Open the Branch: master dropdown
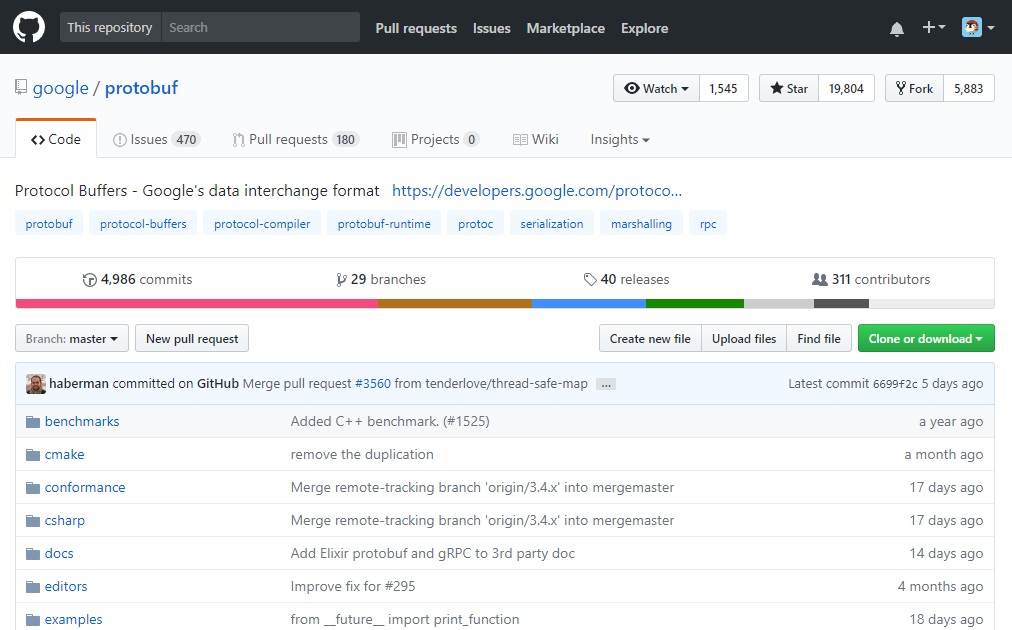This screenshot has width=1012, height=630. [72, 338]
